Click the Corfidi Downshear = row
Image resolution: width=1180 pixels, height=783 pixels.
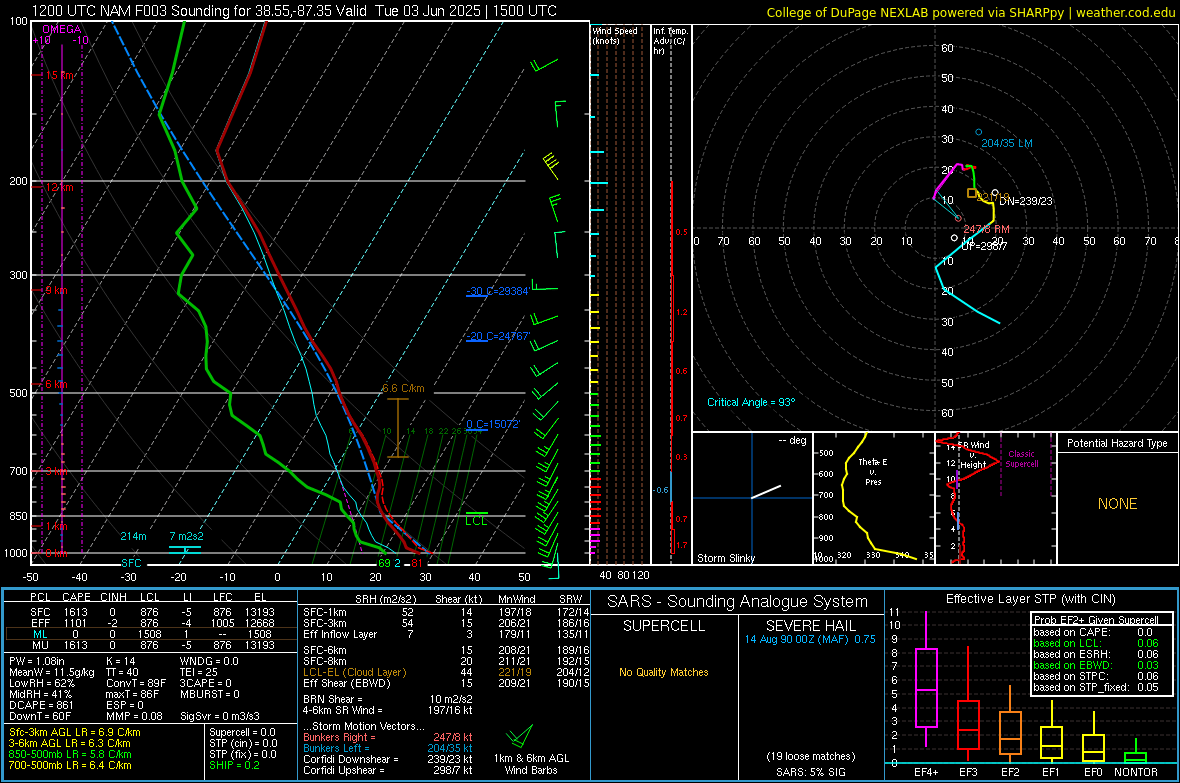click(388, 759)
